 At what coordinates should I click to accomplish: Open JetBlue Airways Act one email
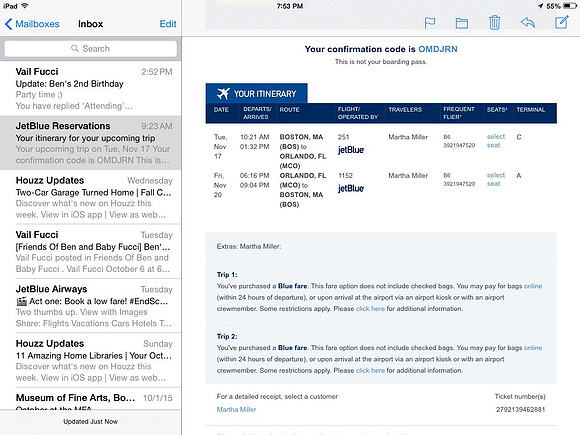91,306
